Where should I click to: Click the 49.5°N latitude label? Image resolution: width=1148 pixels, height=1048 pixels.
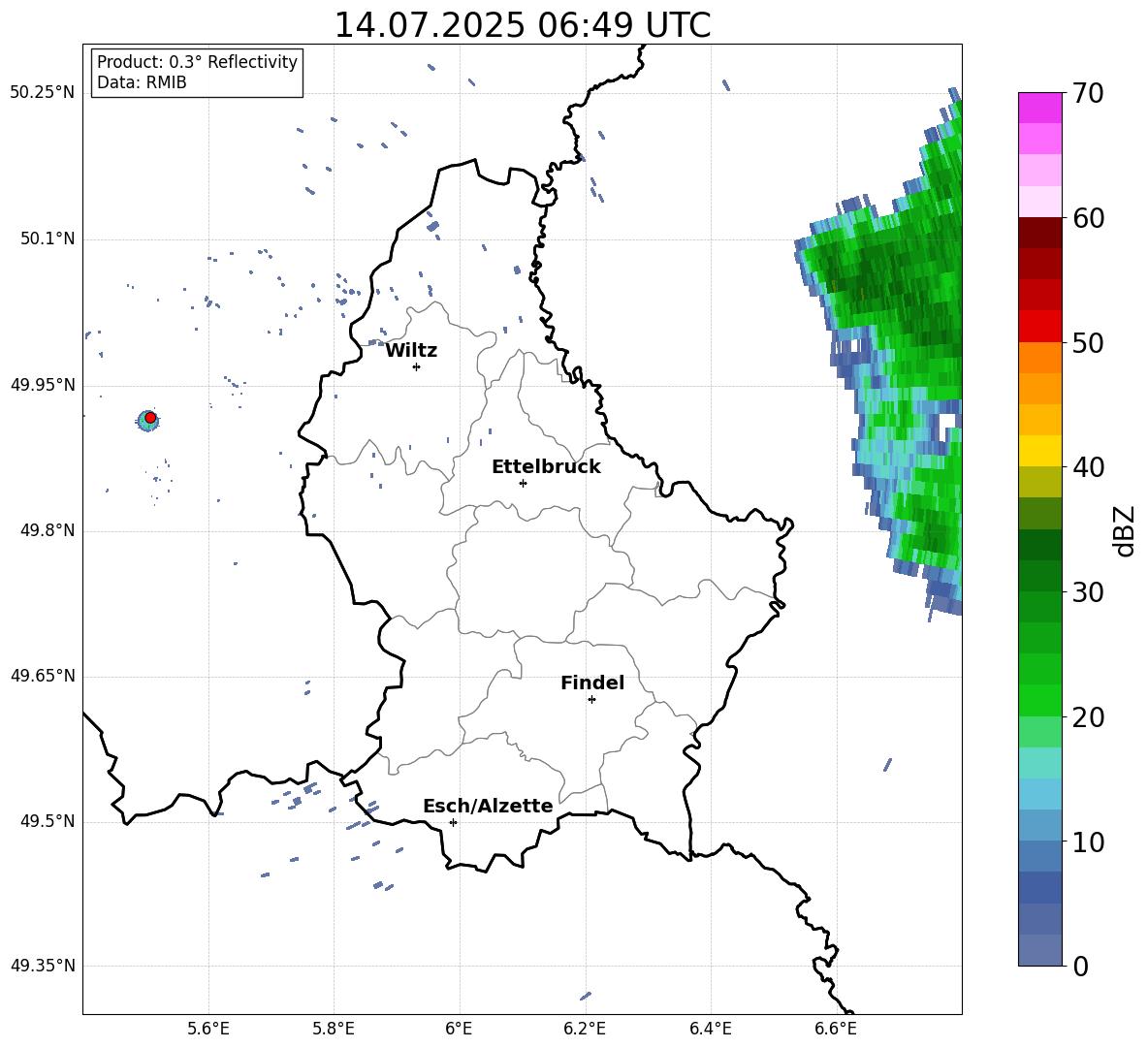[47, 822]
